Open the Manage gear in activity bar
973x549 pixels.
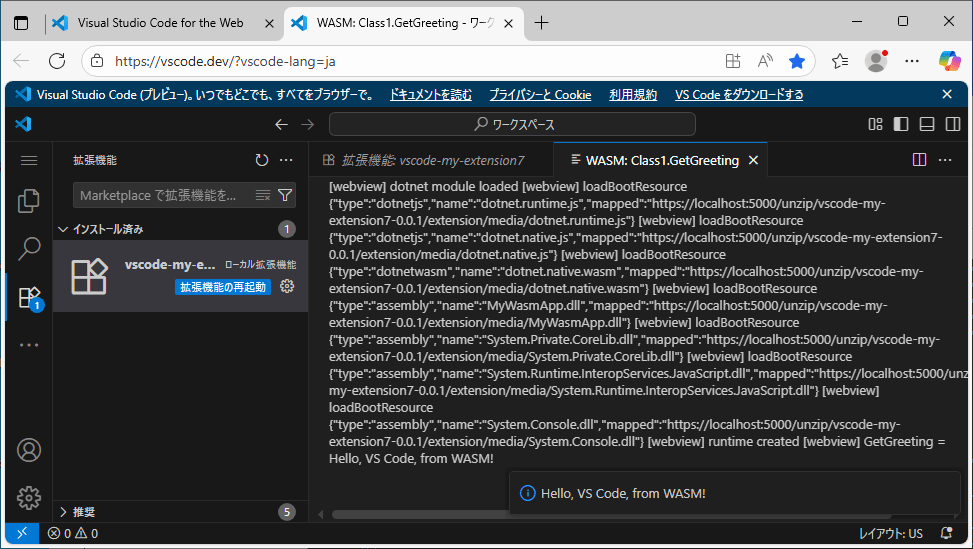29,498
